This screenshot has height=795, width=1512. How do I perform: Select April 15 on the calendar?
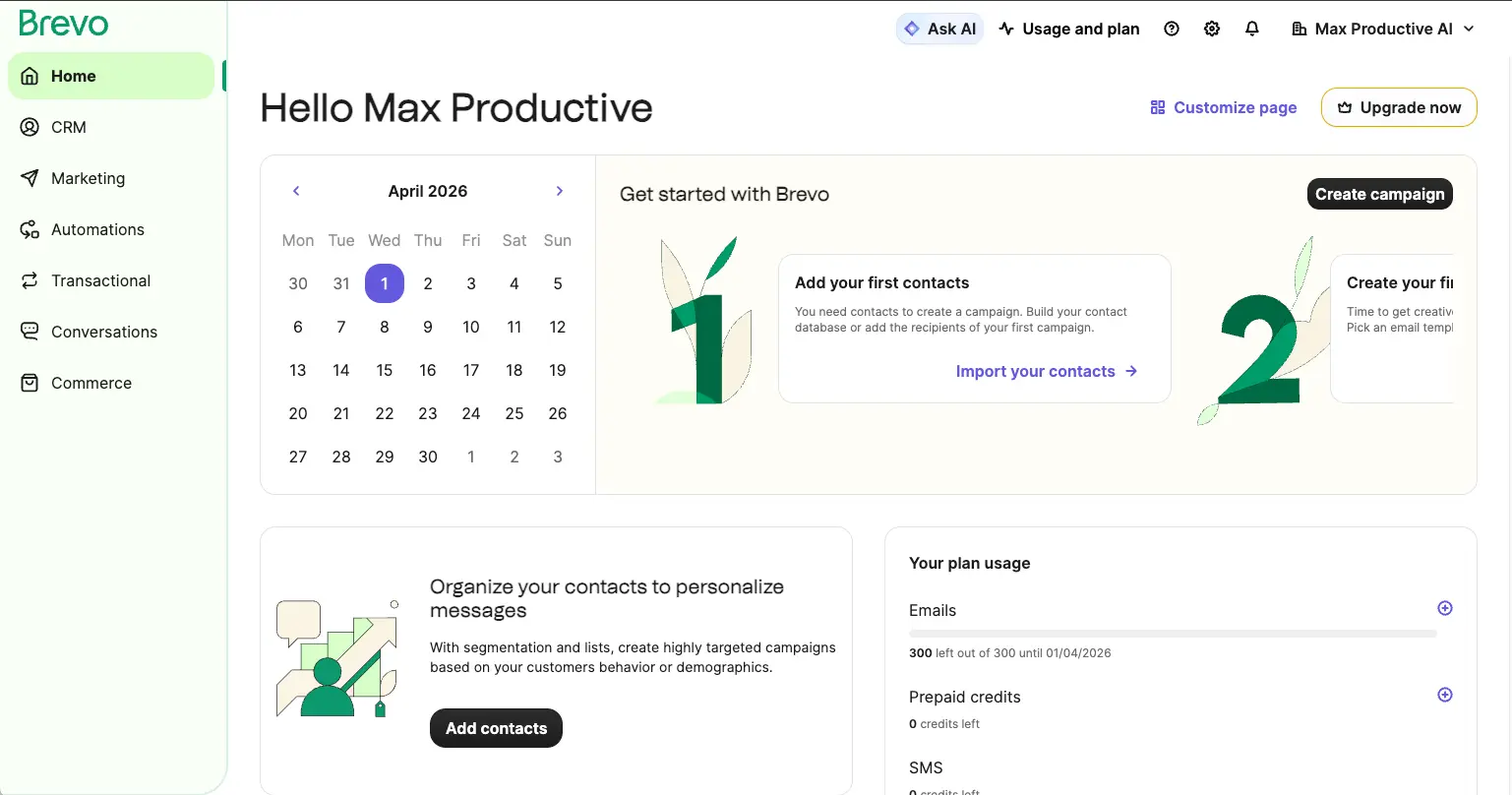[385, 370]
